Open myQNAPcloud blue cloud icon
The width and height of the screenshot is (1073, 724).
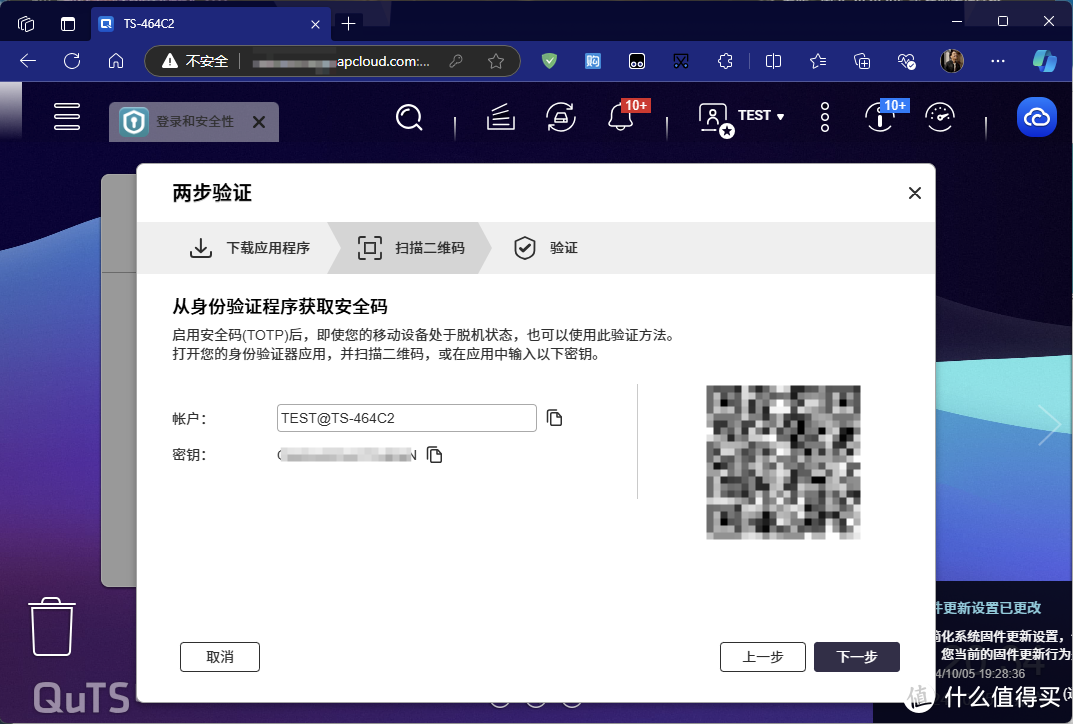click(x=1036, y=117)
